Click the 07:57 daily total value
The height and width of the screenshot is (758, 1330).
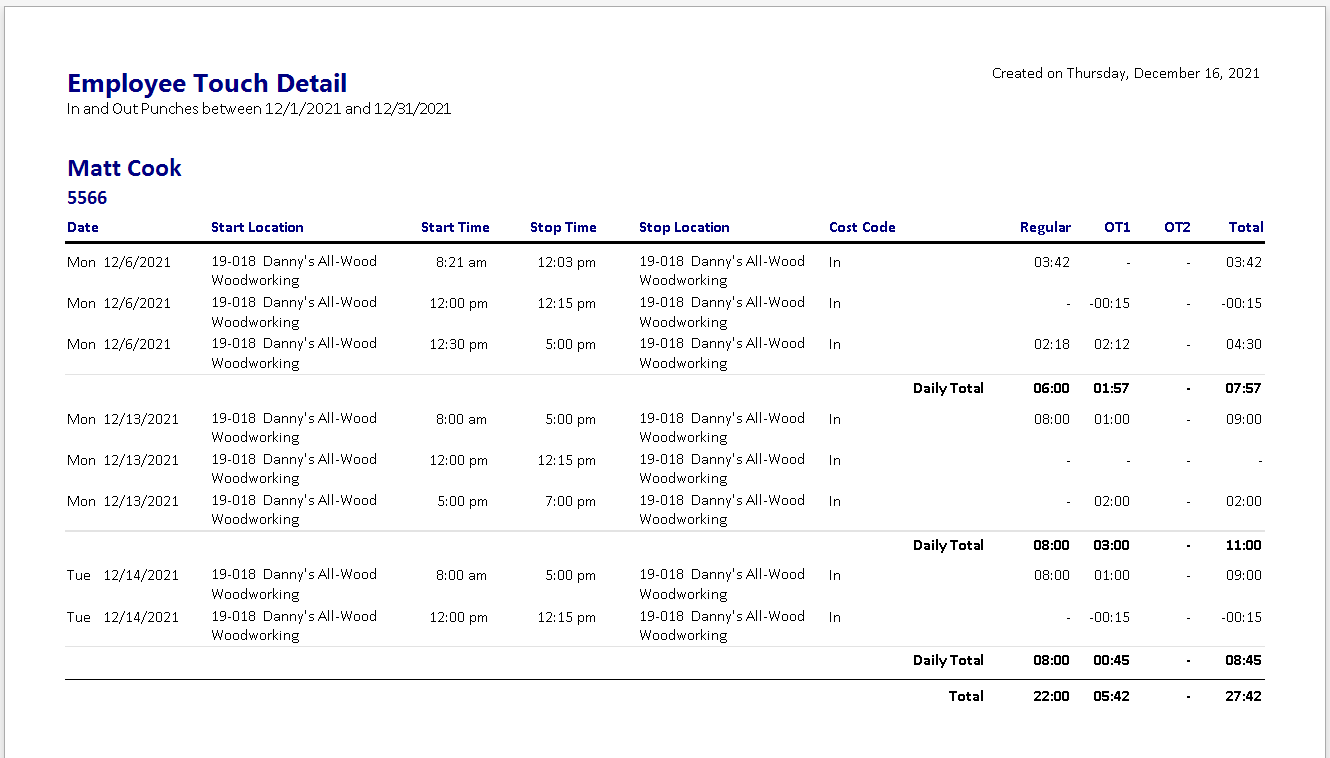[x=1243, y=388]
